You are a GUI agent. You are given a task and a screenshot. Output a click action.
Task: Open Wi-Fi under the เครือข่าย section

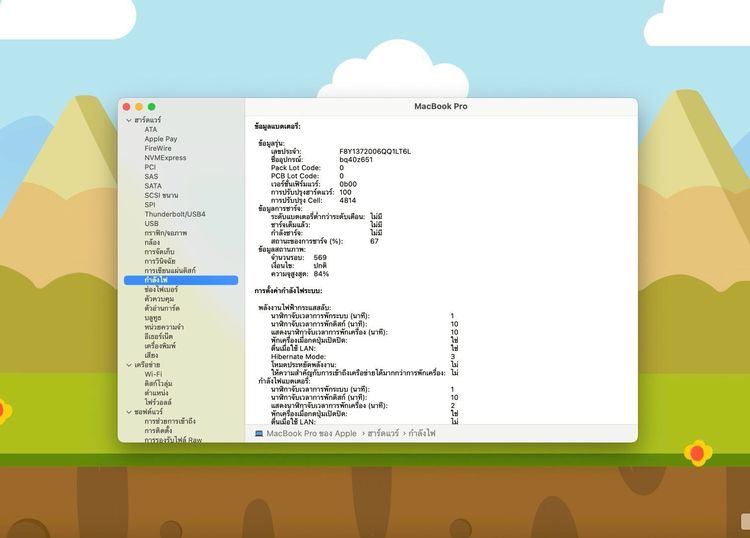pos(153,374)
